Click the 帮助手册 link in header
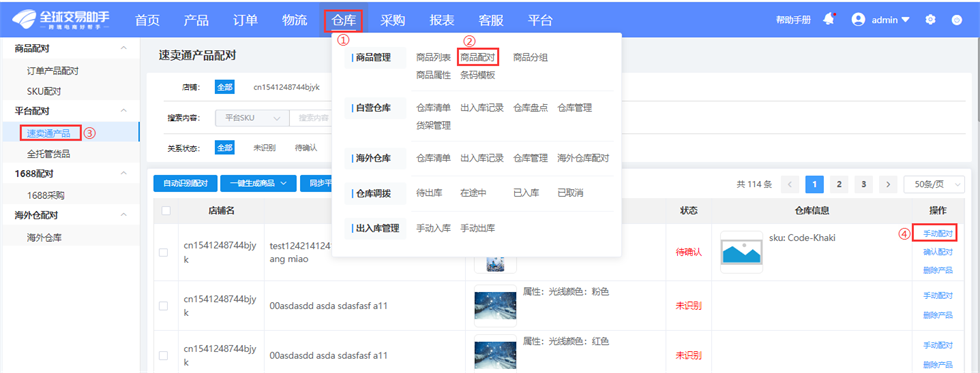This screenshot has width=980, height=373. (x=793, y=20)
